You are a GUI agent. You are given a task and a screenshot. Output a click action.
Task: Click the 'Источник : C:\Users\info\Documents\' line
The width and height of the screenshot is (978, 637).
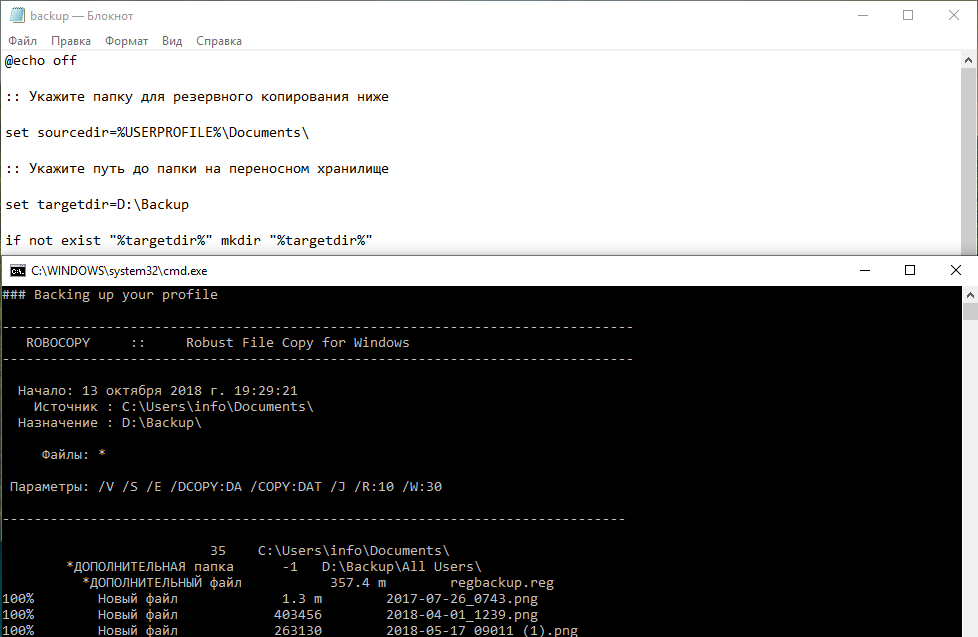(173, 407)
